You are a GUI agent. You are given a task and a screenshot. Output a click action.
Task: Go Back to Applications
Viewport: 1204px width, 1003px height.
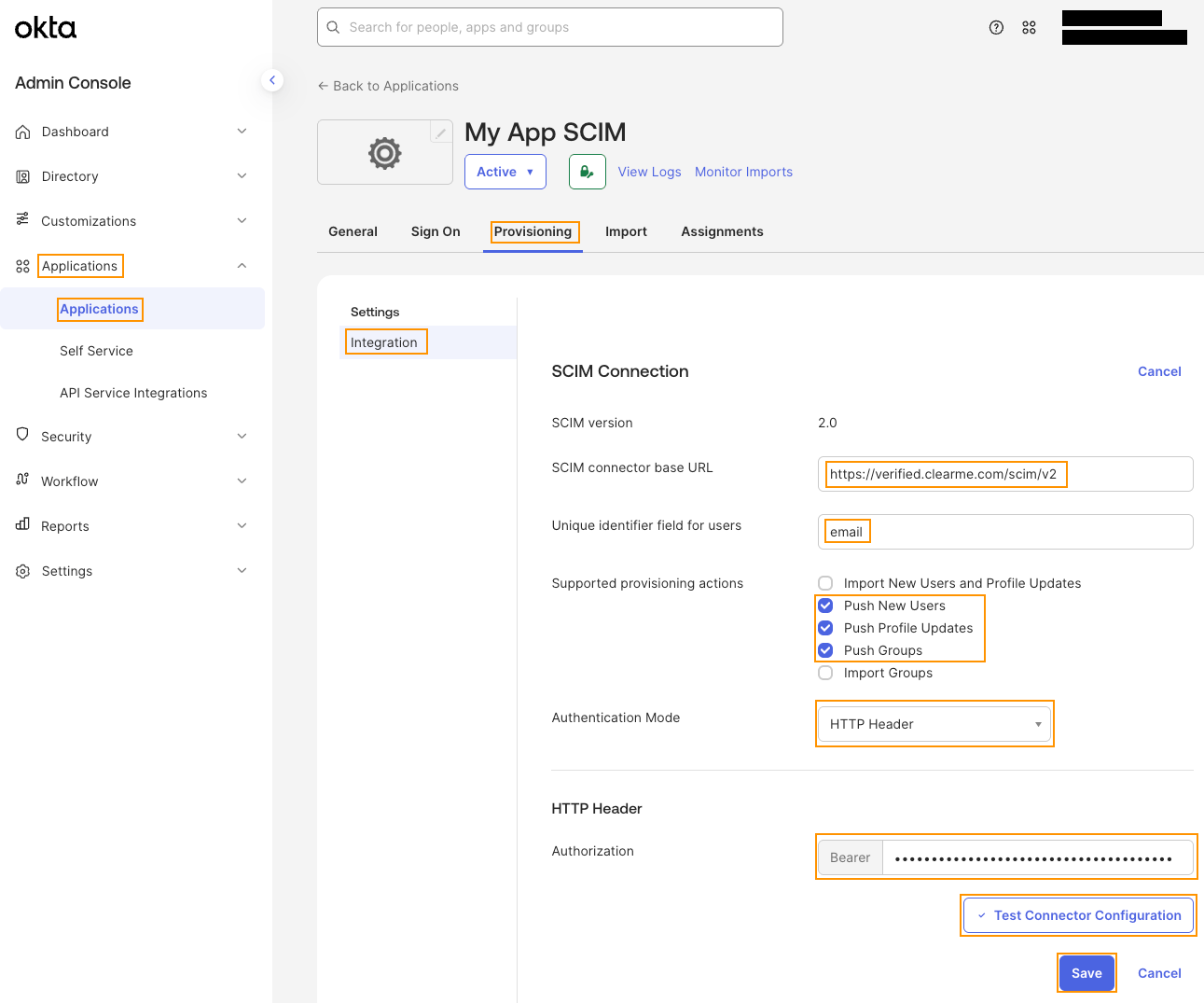tap(388, 86)
